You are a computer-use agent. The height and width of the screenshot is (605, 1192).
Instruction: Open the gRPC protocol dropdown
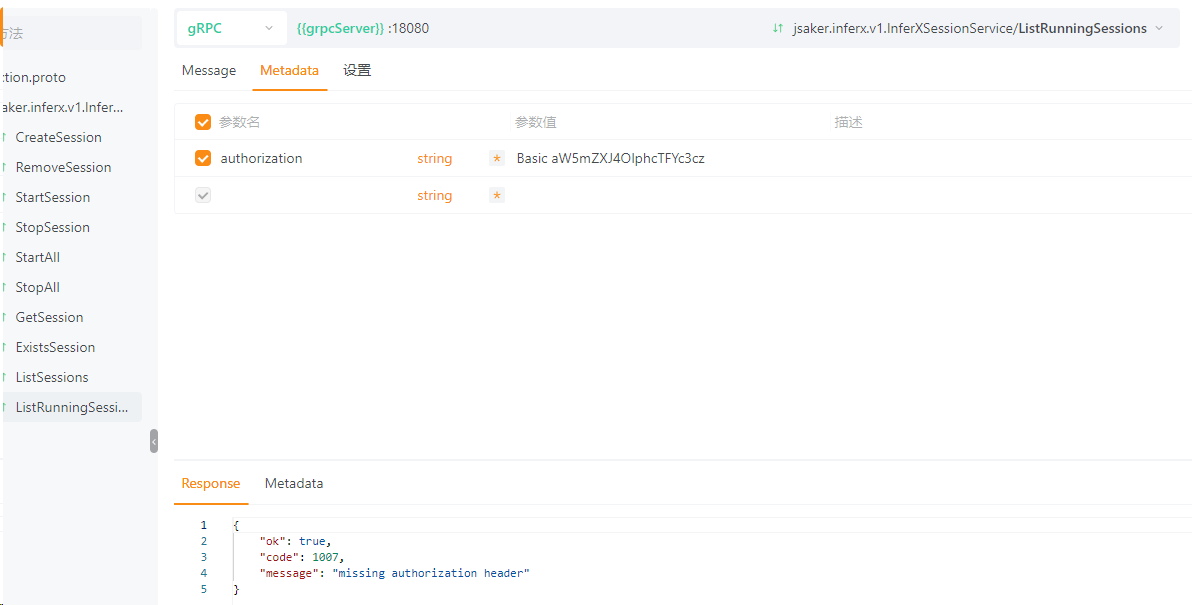[x=230, y=28]
